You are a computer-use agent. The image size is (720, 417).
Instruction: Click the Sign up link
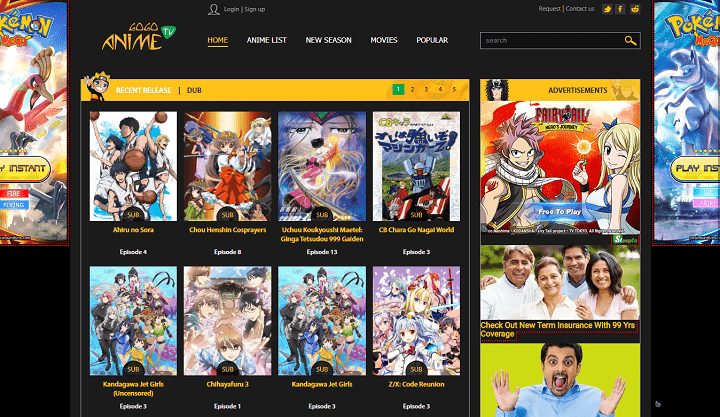point(255,9)
